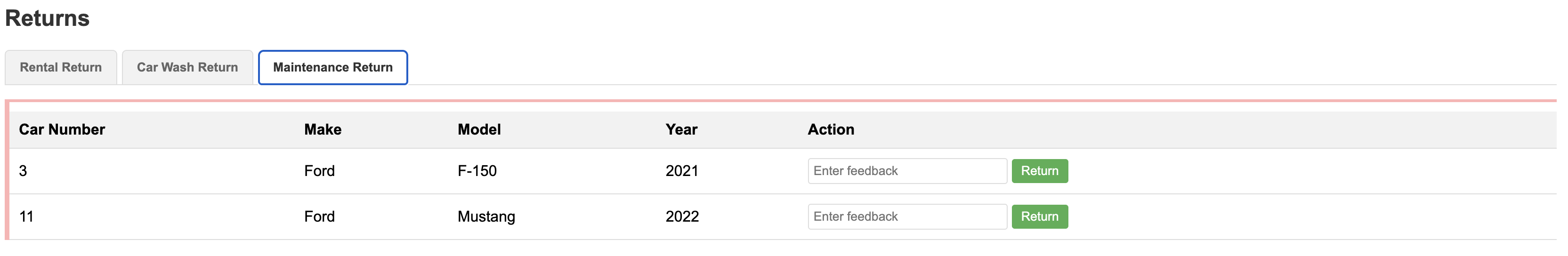Click the feedback field for Ford F-150
1568x256 pixels.
[x=906, y=171]
